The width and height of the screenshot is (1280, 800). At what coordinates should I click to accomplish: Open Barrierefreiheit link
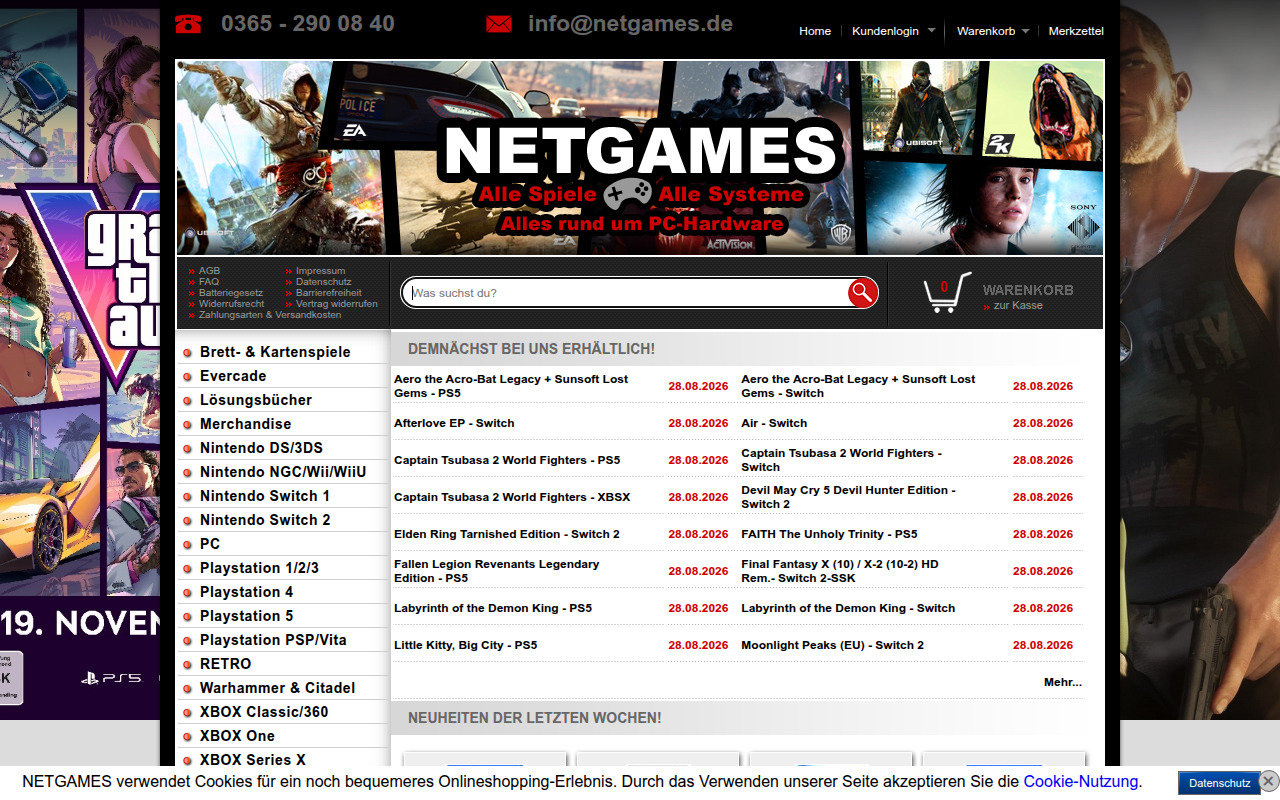pyautogui.click(x=329, y=293)
